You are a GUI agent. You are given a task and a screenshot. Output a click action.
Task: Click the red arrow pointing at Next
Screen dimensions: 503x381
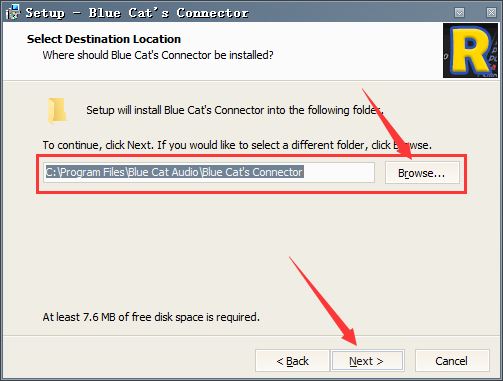[x=323, y=301]
